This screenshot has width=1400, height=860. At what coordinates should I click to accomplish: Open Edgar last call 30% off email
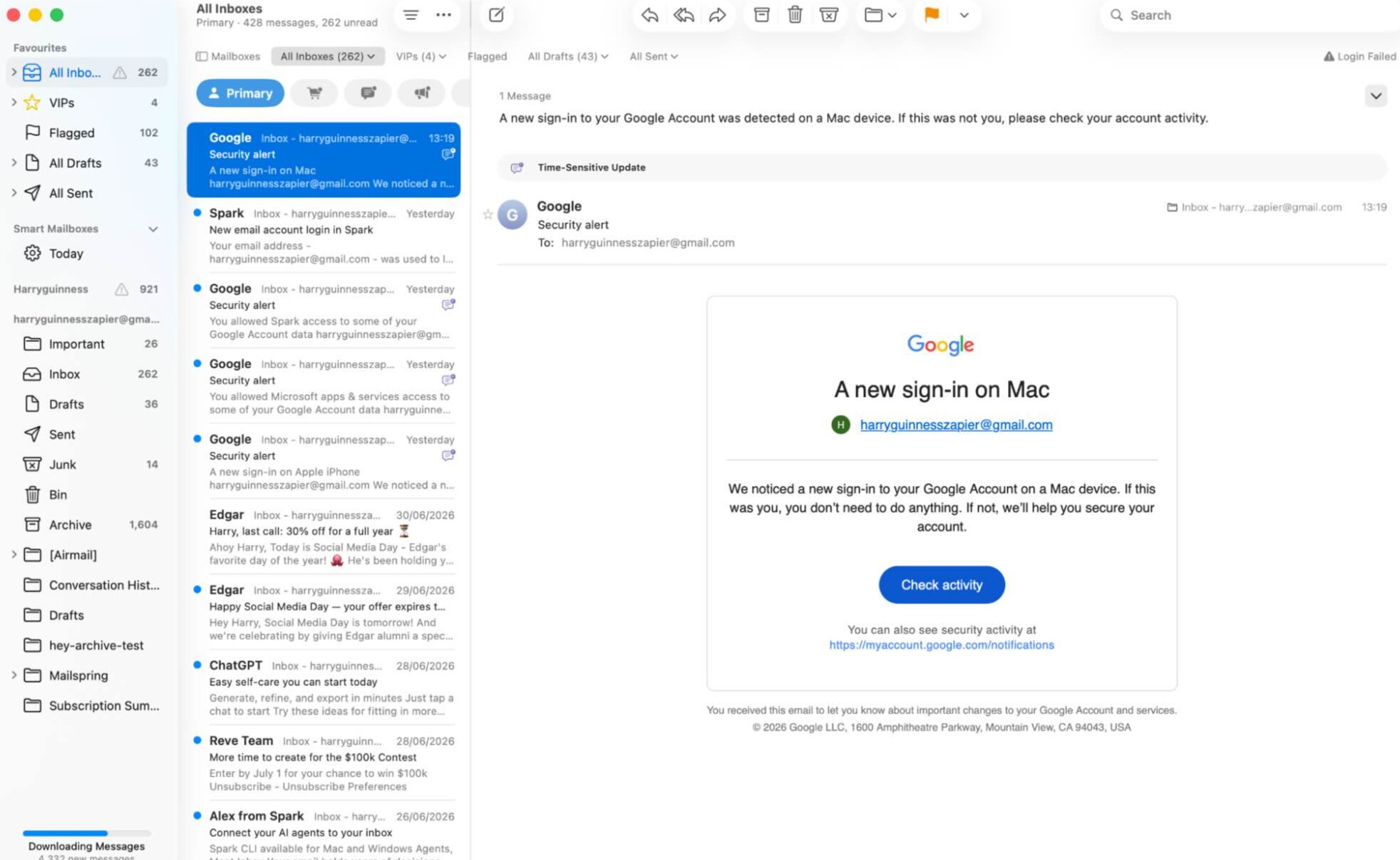click(324, 537)
